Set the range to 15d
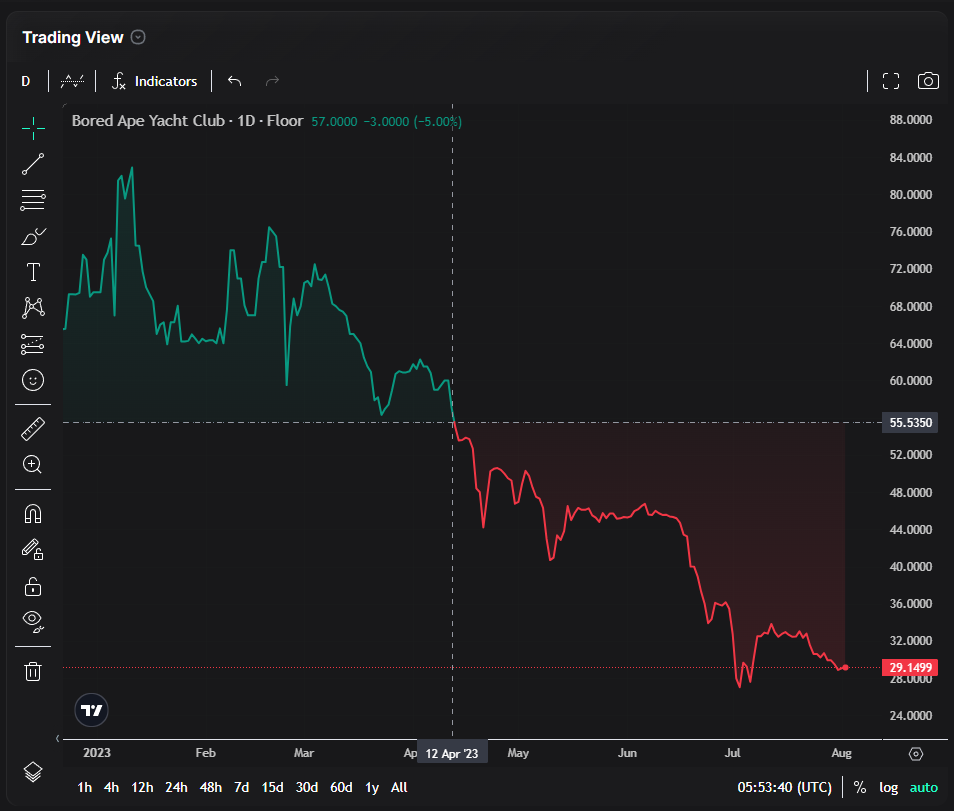This screenshot has width=954, height=811. point(273,787)
